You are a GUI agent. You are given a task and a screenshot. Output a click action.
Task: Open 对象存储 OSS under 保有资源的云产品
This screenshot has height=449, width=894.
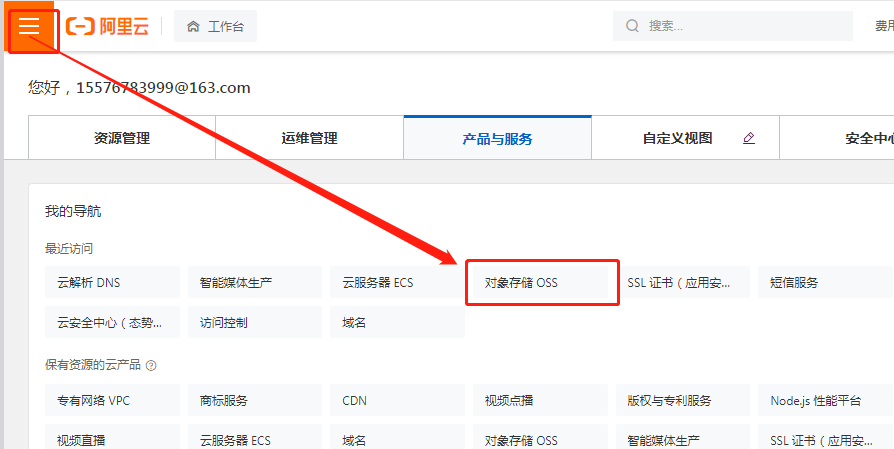point(541,436)
